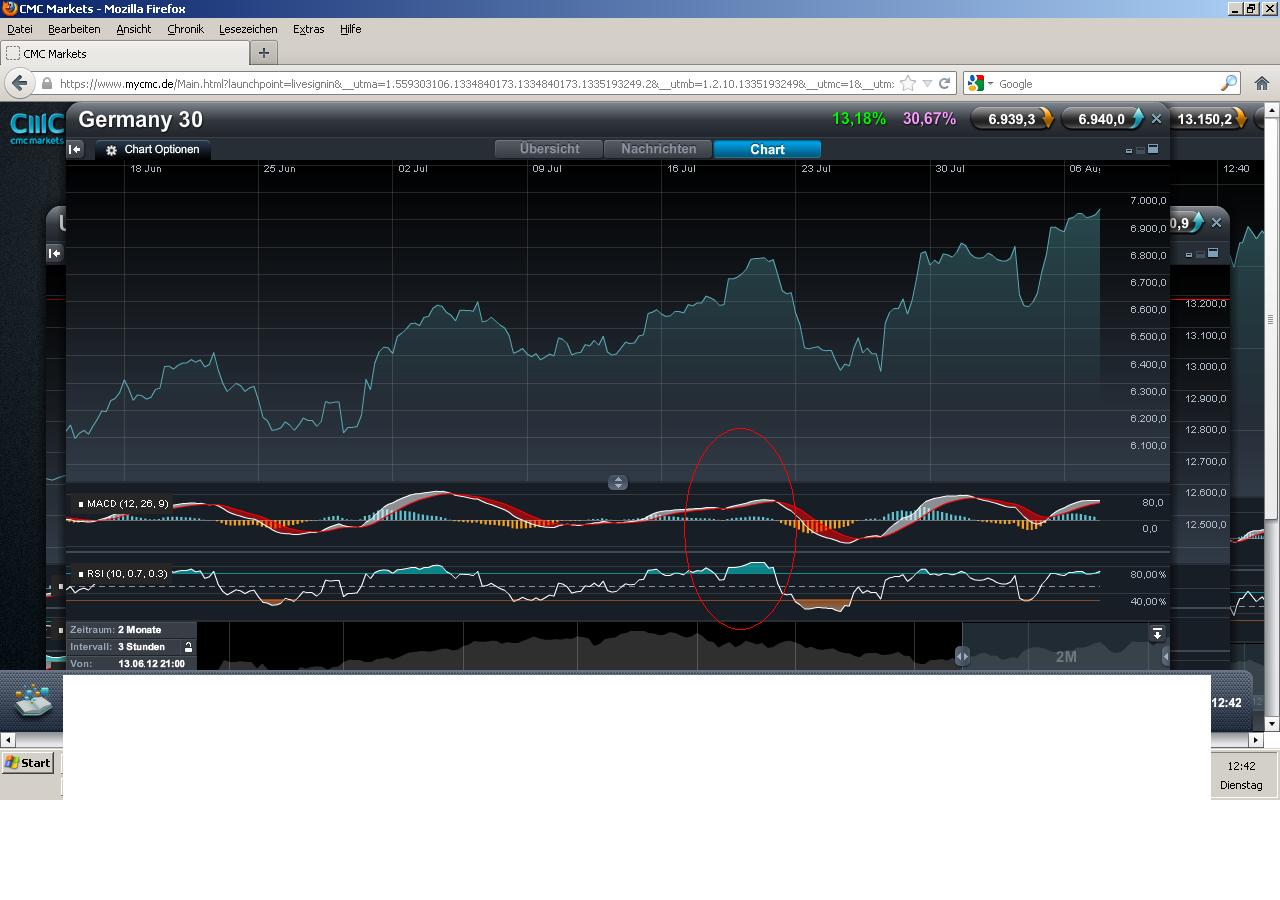Open the dock application icon at bottom left
This screenshot has width=1280, height=900.
(x=33, y=701)
